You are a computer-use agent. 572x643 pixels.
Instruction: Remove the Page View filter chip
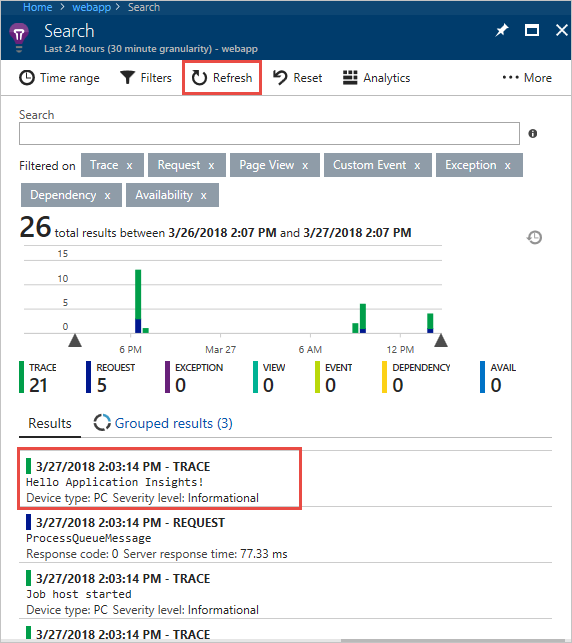coord(305,166)
